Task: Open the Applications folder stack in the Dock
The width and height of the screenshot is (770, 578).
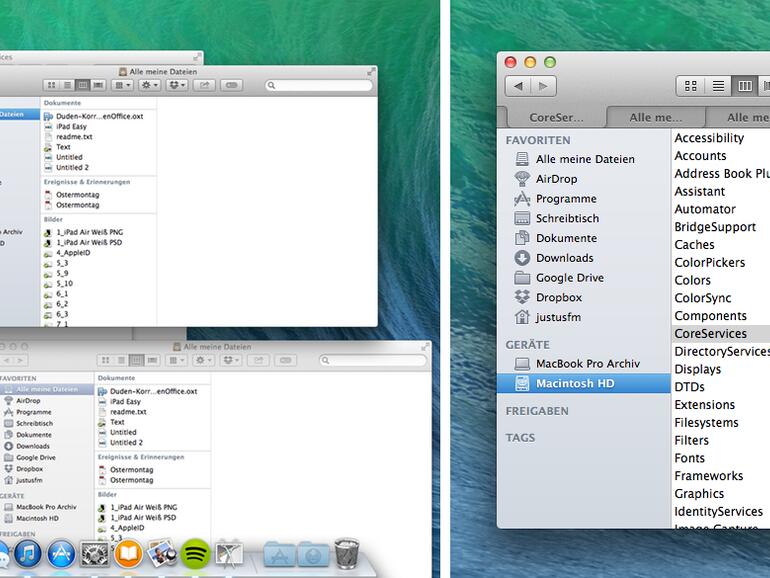Action: [x=279, y=554]
